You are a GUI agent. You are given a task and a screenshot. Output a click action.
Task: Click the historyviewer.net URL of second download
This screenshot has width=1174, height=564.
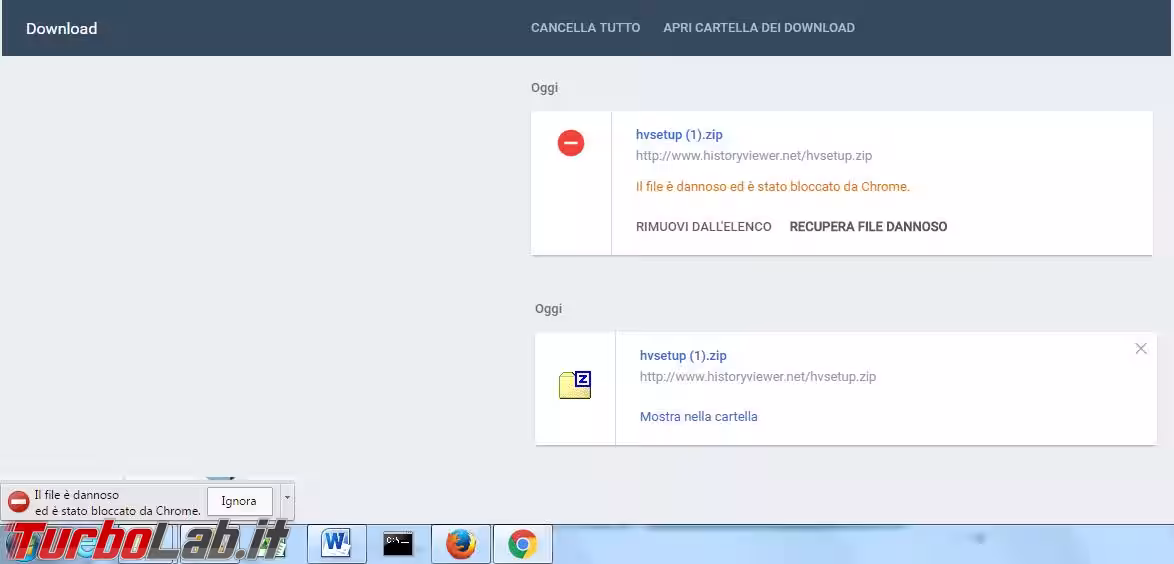click(x=758, y=377)
